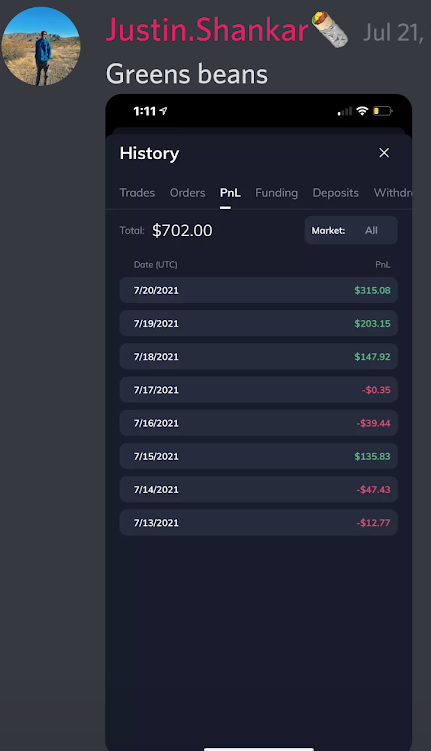The image size is (431, 751).
Task: Close the History panel with X
Action: [384, 153]
